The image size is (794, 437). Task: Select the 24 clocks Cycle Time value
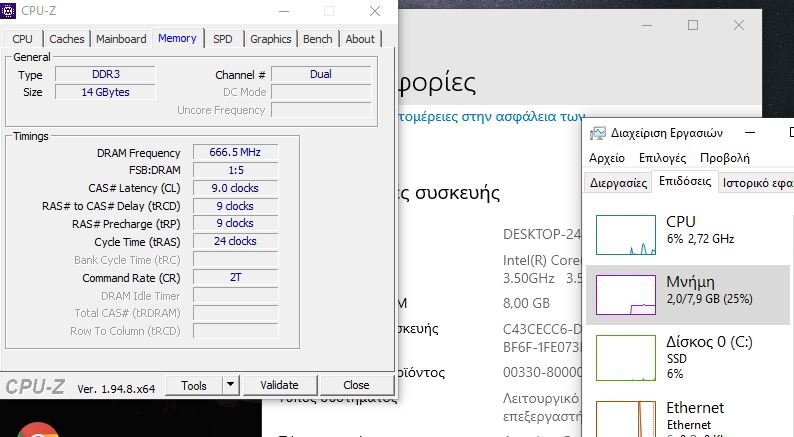[235, 242]
